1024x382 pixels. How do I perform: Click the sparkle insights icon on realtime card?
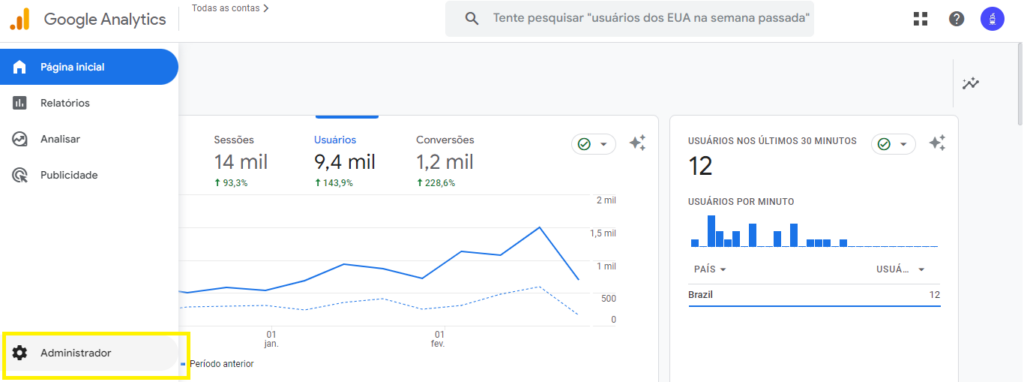pyautogui.click(x=937, y=144)
